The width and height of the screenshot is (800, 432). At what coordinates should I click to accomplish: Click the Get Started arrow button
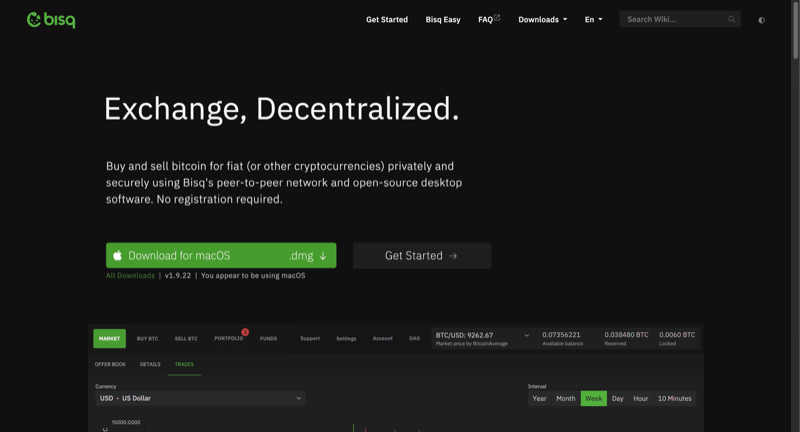422,256
